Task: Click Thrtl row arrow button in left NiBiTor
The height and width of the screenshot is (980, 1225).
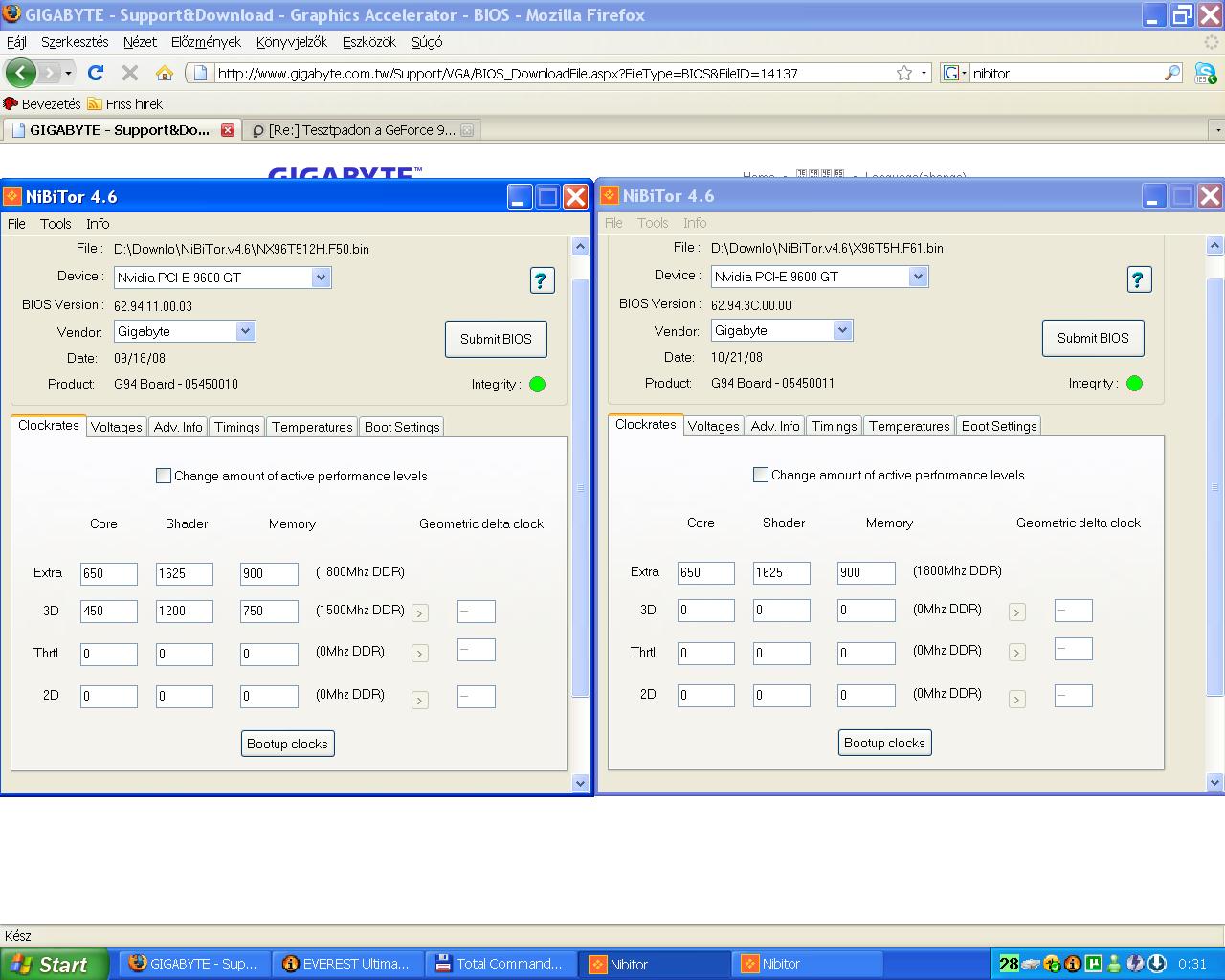Action: (419, 654)
